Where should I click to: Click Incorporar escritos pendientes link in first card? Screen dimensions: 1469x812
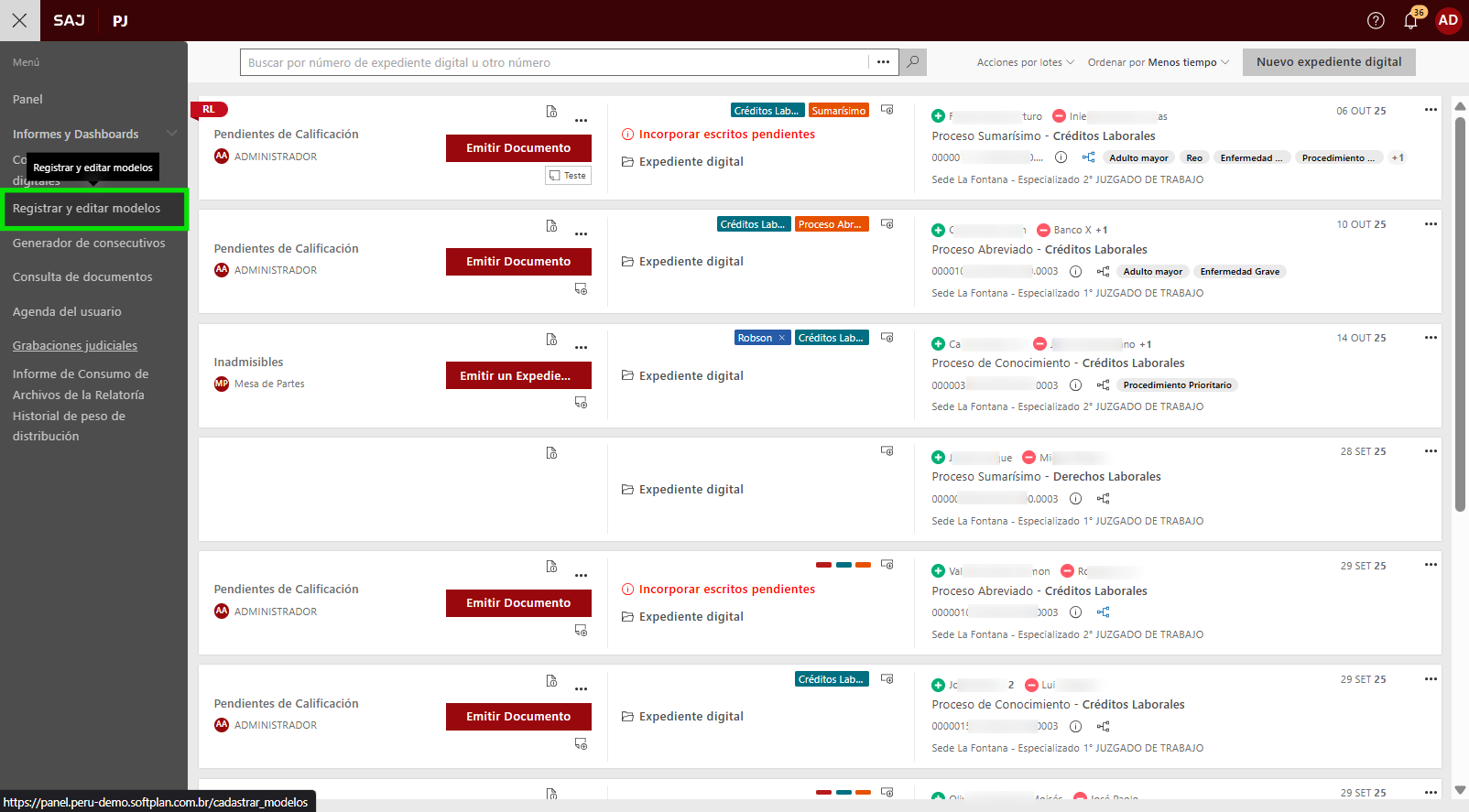(726, 135)
